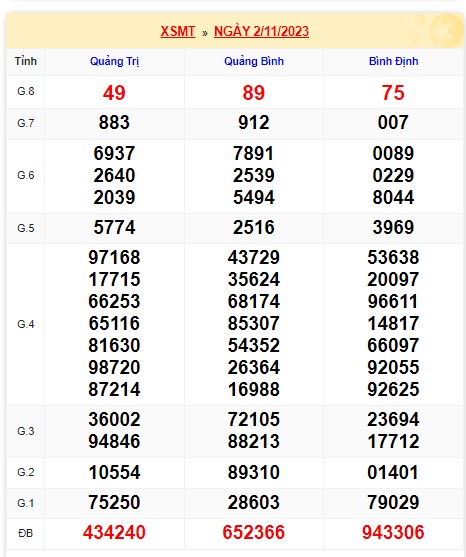Click the G.7 row label
Image resolution: width=466 pixels, height=557 pixels.
[x=26, y=123]
